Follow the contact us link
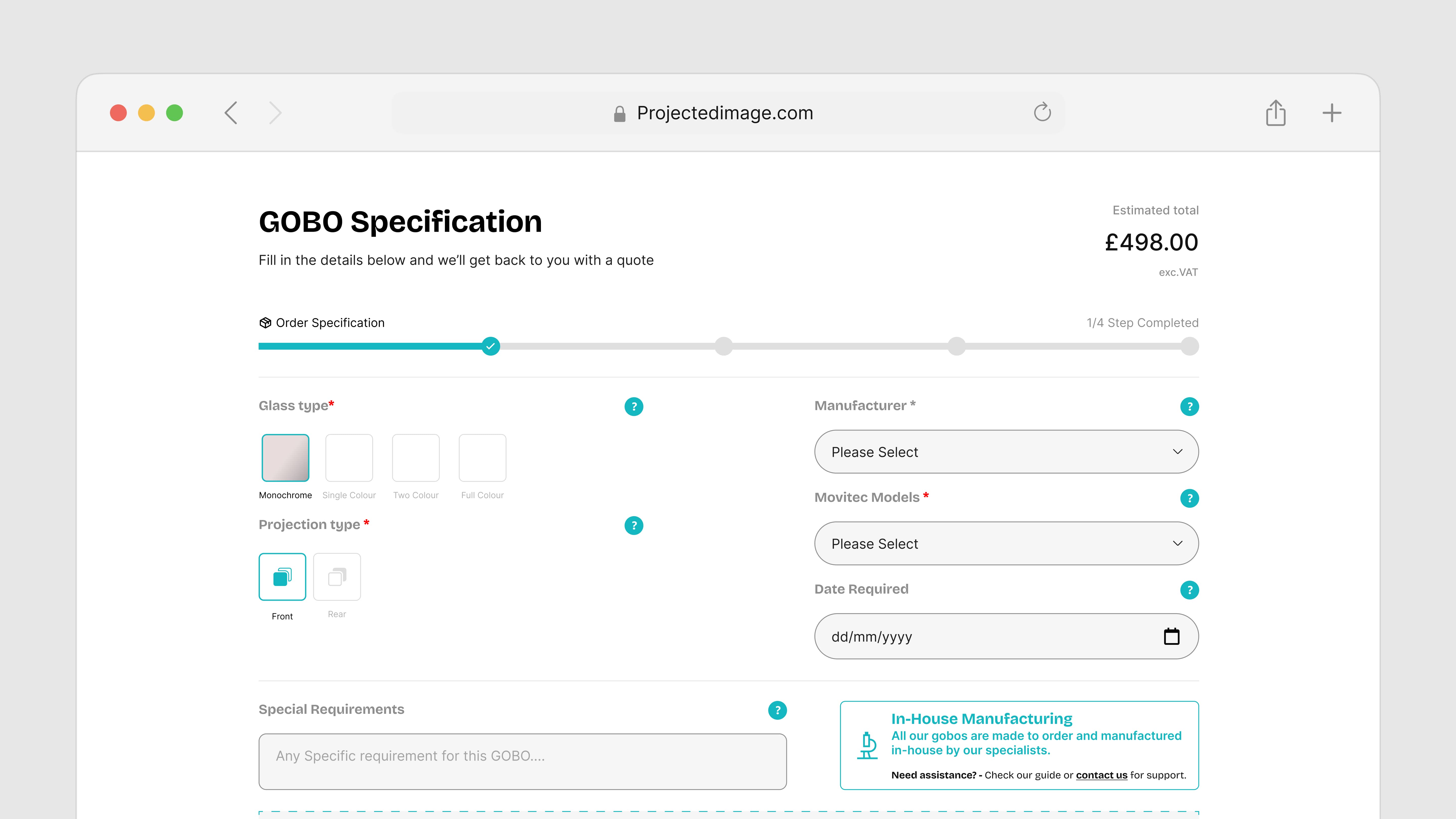Viewport: 1456px width, 819px height. (x=1102, y=776)
